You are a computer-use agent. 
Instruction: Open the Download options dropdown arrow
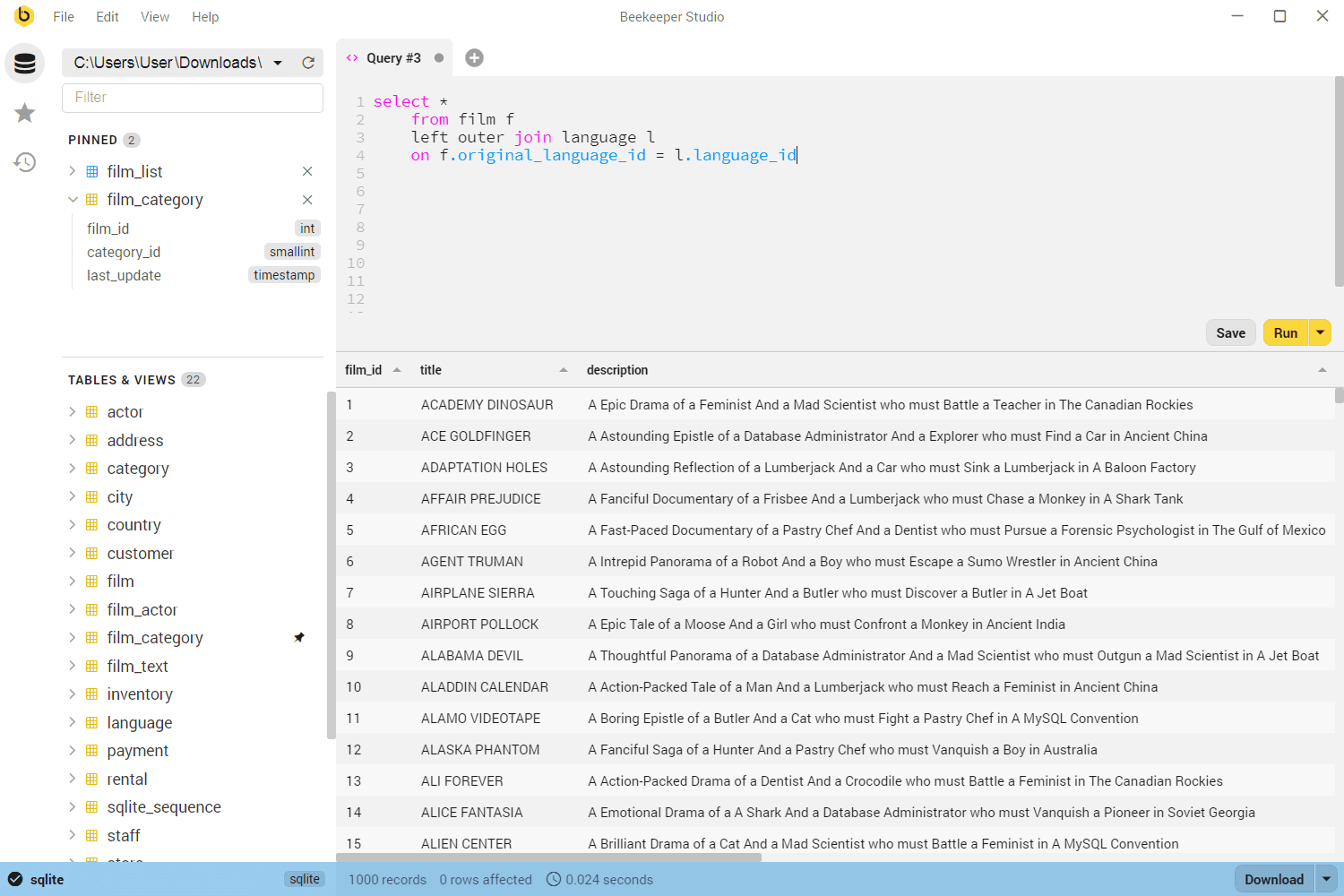[1326, 880]
